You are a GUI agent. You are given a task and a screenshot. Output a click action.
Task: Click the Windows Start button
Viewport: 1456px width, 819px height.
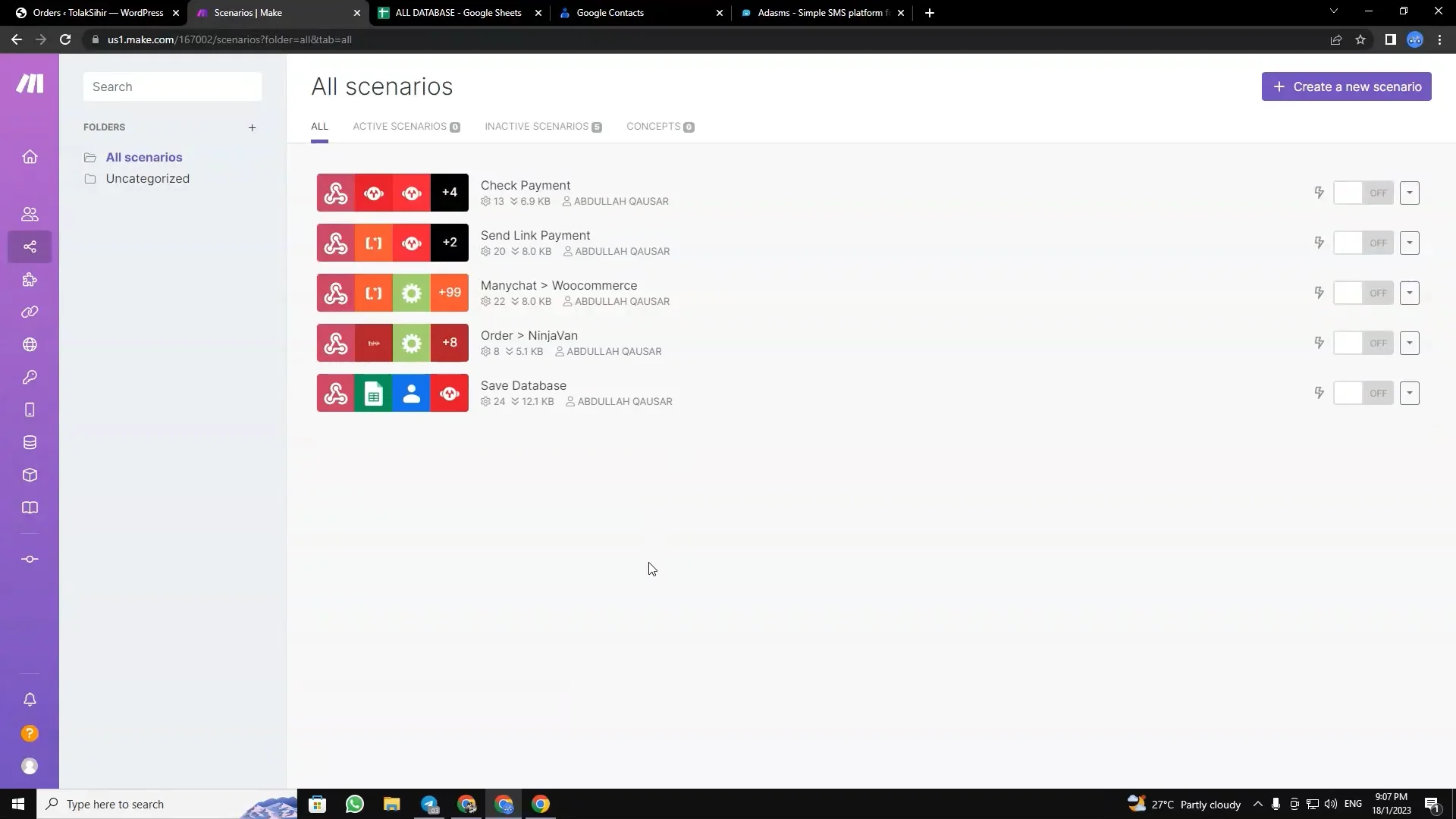coord(18,804)
